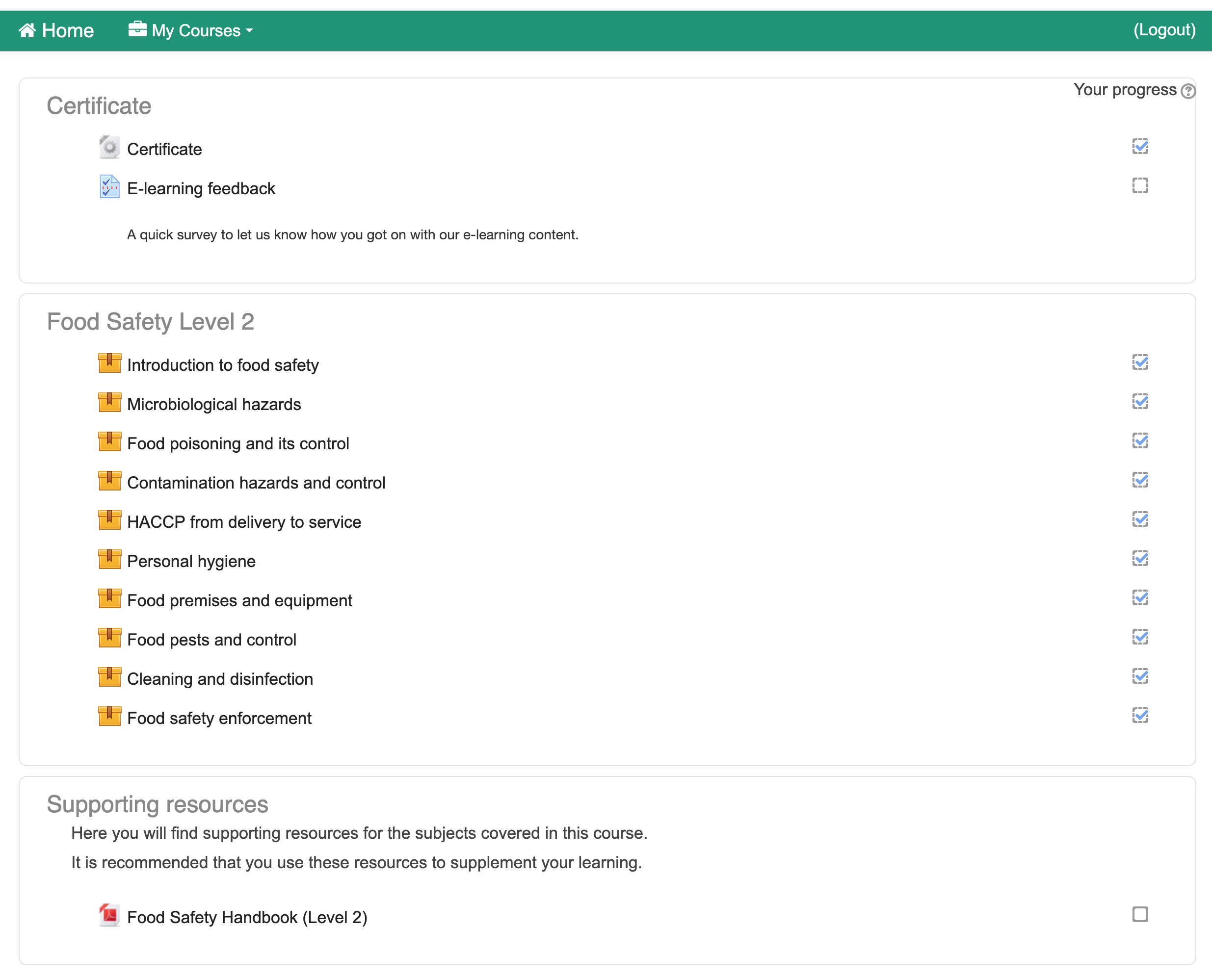Toggle the Certificate completion checkbox
Image resolution: width=1212 pixels, height=980 pixels.
point(1140,146)
